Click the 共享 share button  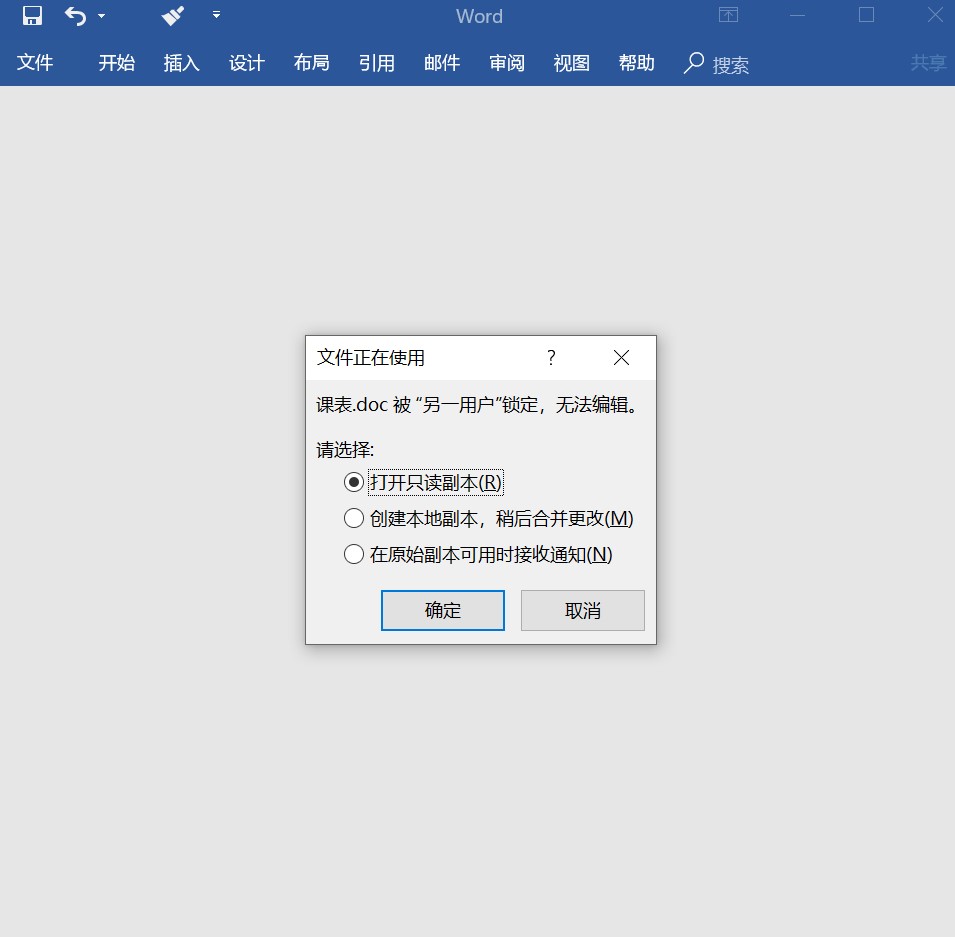point(929,63)
